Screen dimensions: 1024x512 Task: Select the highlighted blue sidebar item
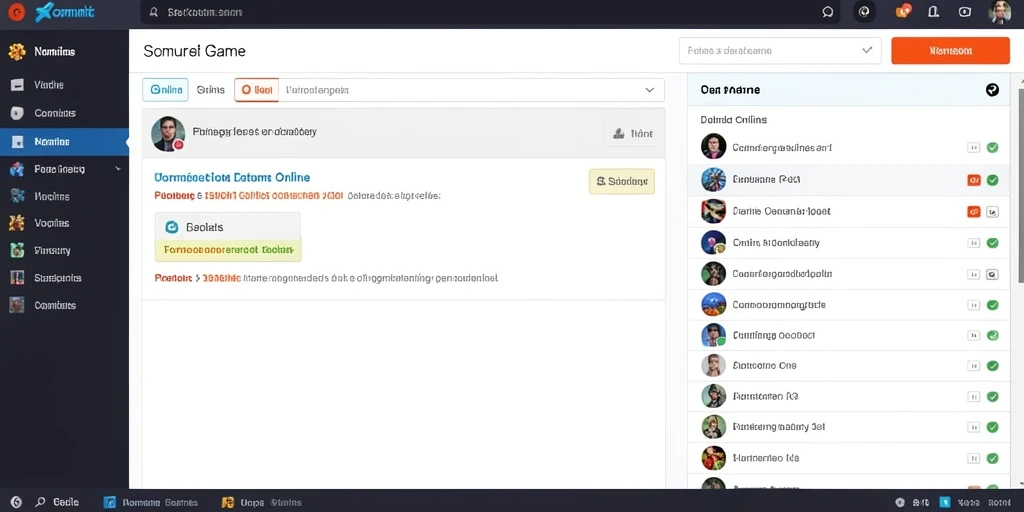coord(64,142)
